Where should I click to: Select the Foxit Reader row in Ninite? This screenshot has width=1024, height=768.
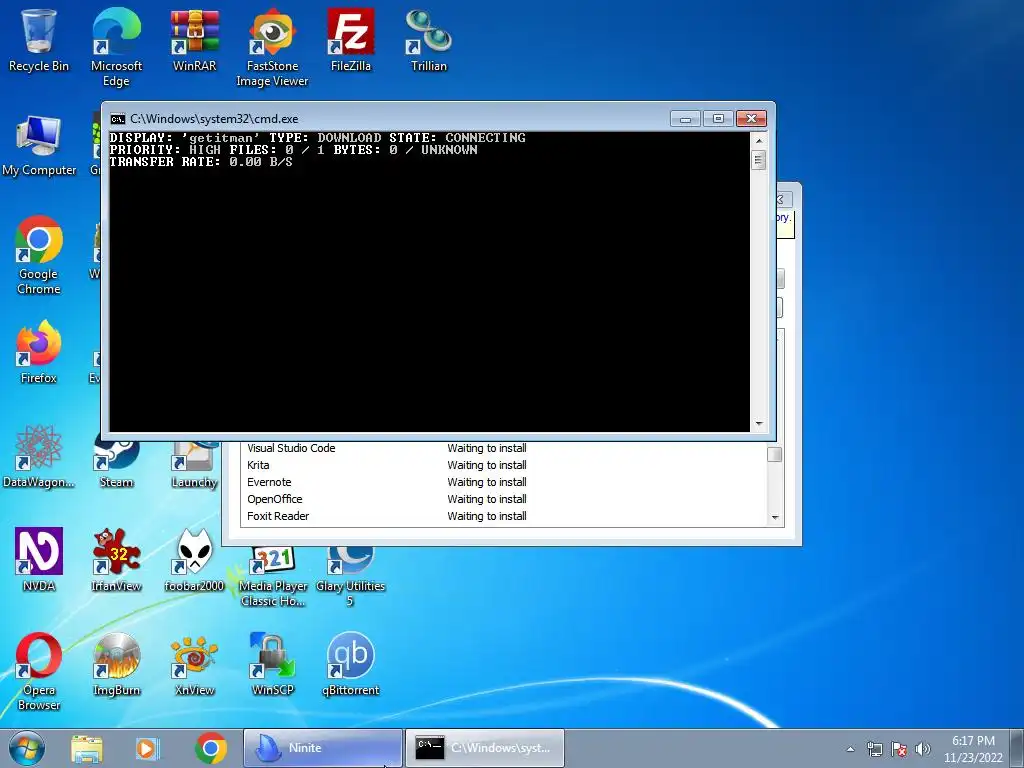[504, 516]
